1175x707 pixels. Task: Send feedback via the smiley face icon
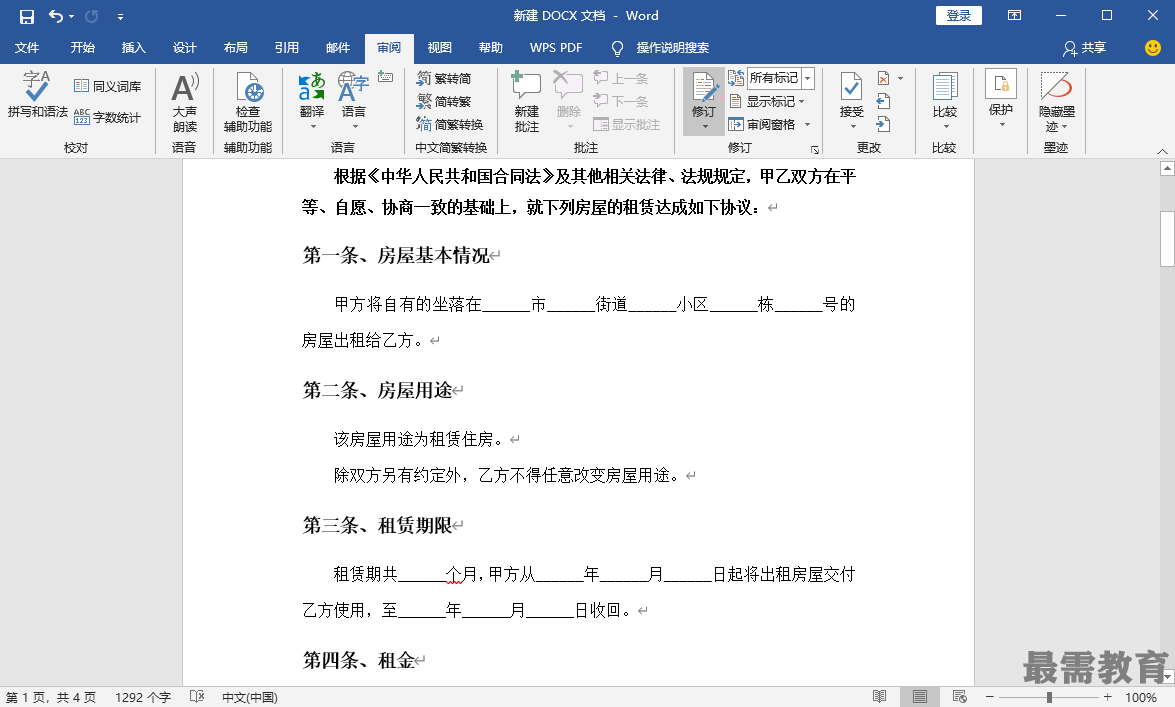pos(1153,48)
